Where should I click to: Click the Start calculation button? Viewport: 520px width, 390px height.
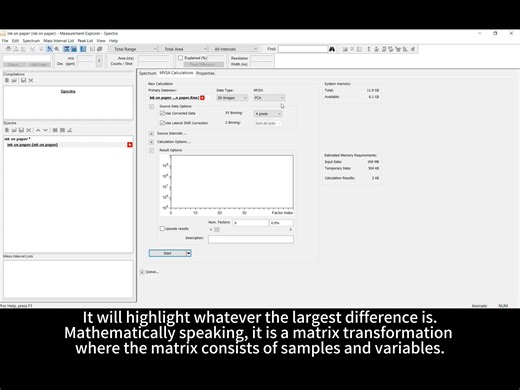tap(168, 253)
